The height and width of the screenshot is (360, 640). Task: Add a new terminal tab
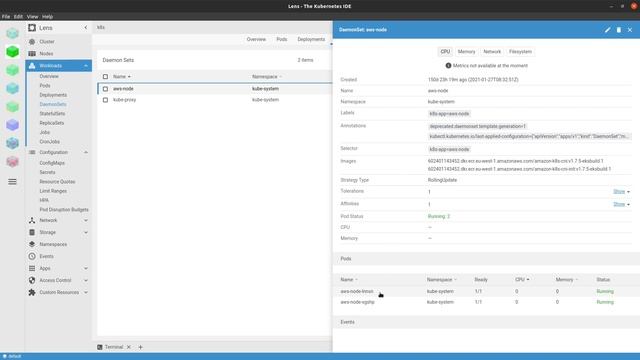tap(140, 347)
